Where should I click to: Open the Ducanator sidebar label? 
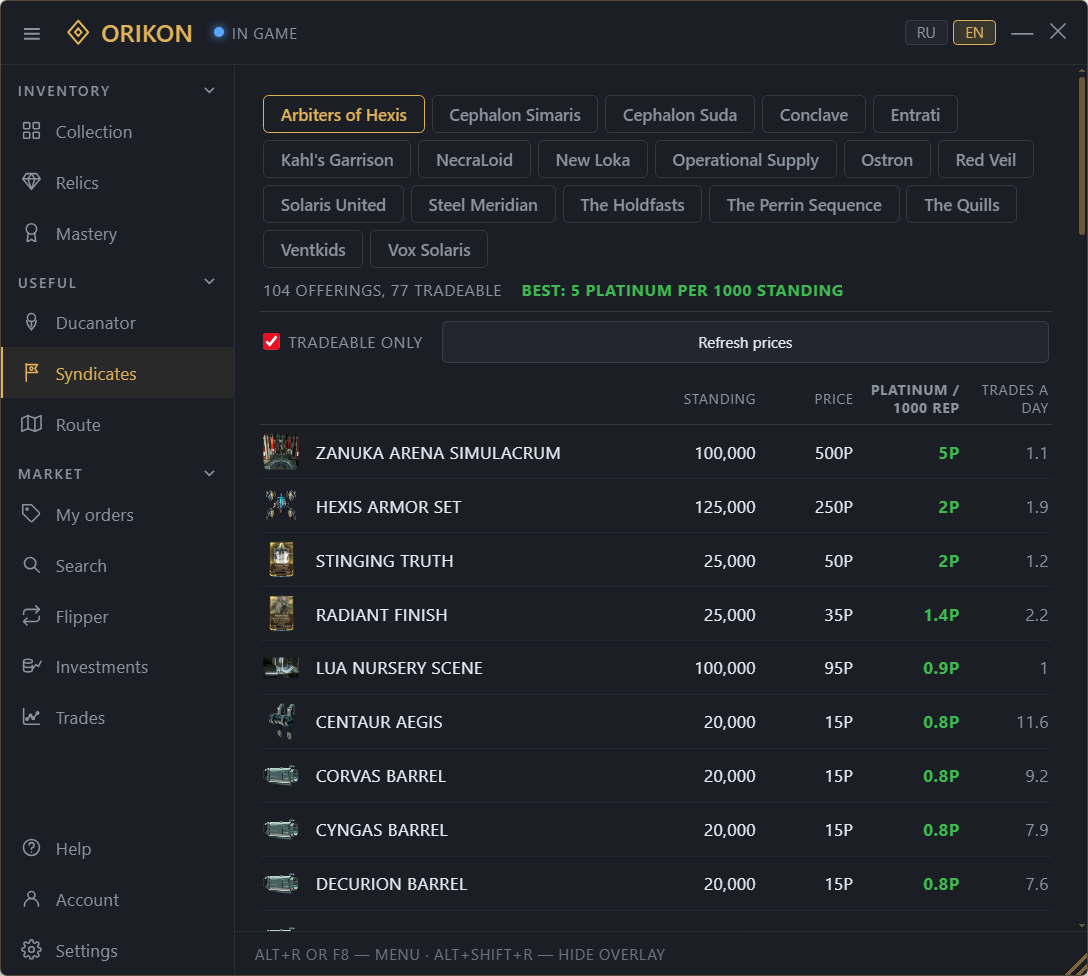pos(96,323)
